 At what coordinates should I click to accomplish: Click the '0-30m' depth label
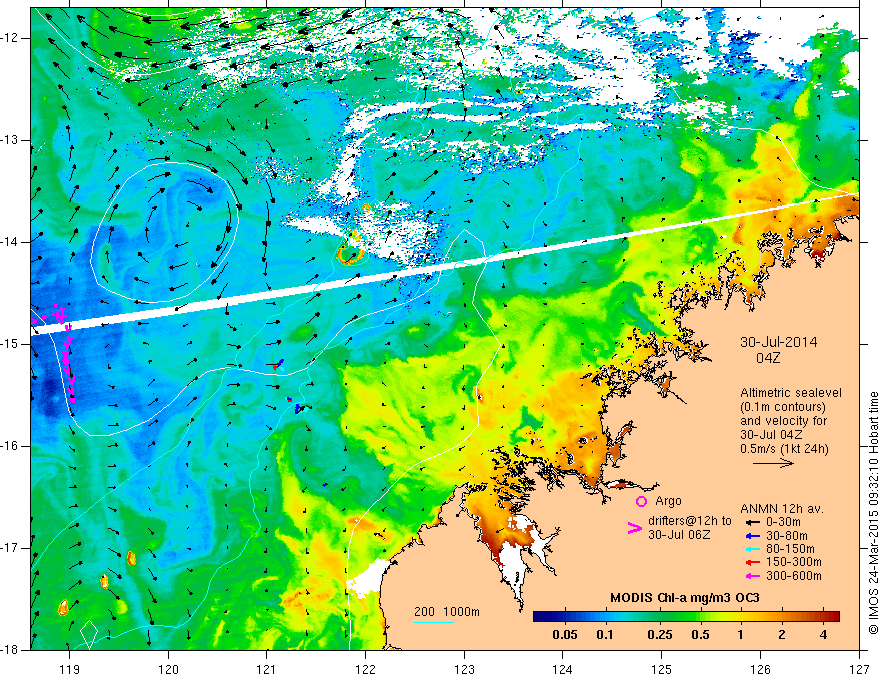[783, 522]
